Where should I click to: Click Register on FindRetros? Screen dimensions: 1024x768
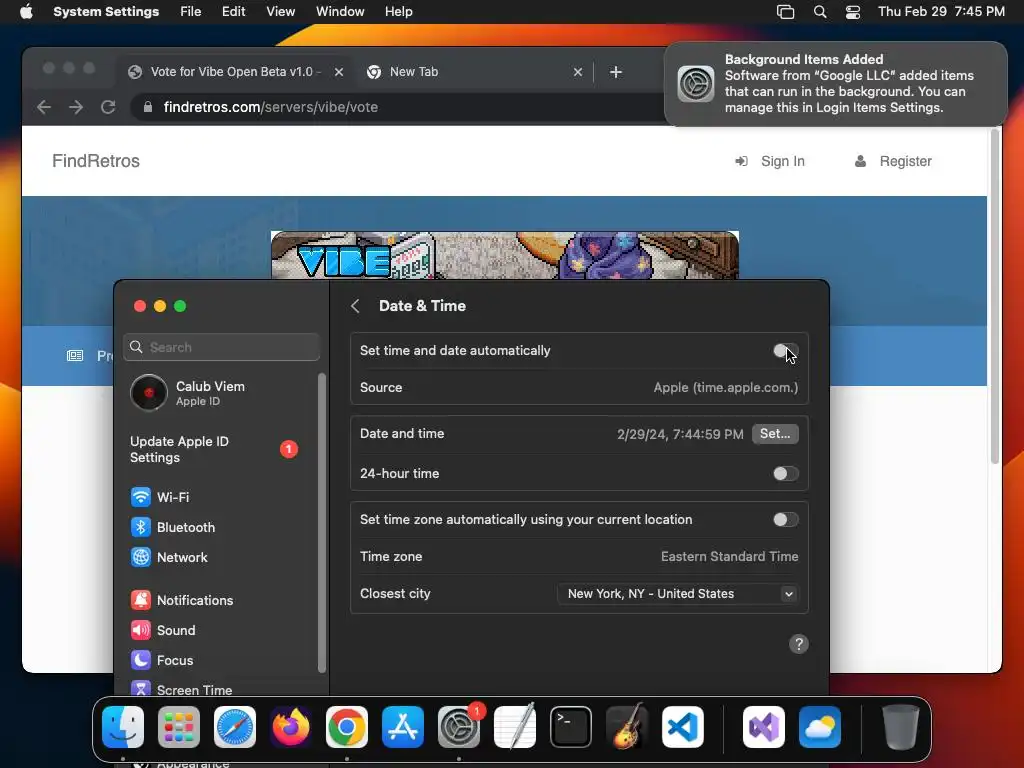[x=893, y=161]
